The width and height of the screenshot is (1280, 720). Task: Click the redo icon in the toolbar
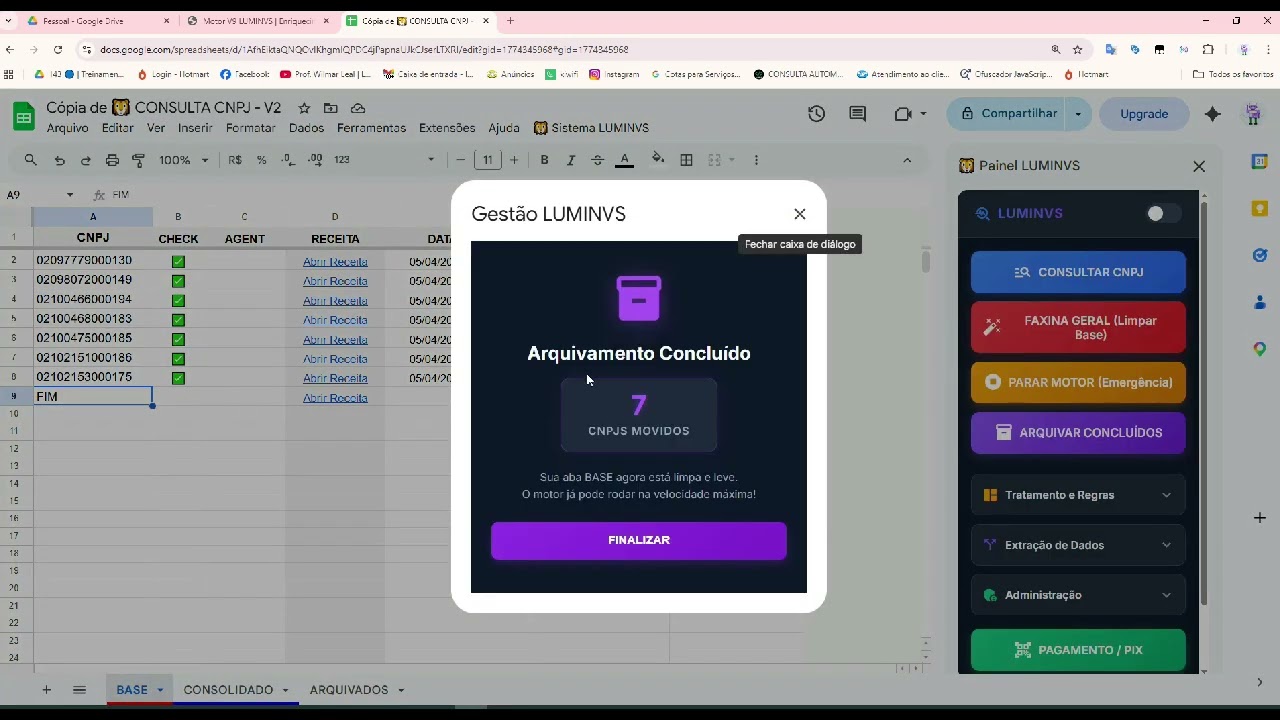[85, 160]
